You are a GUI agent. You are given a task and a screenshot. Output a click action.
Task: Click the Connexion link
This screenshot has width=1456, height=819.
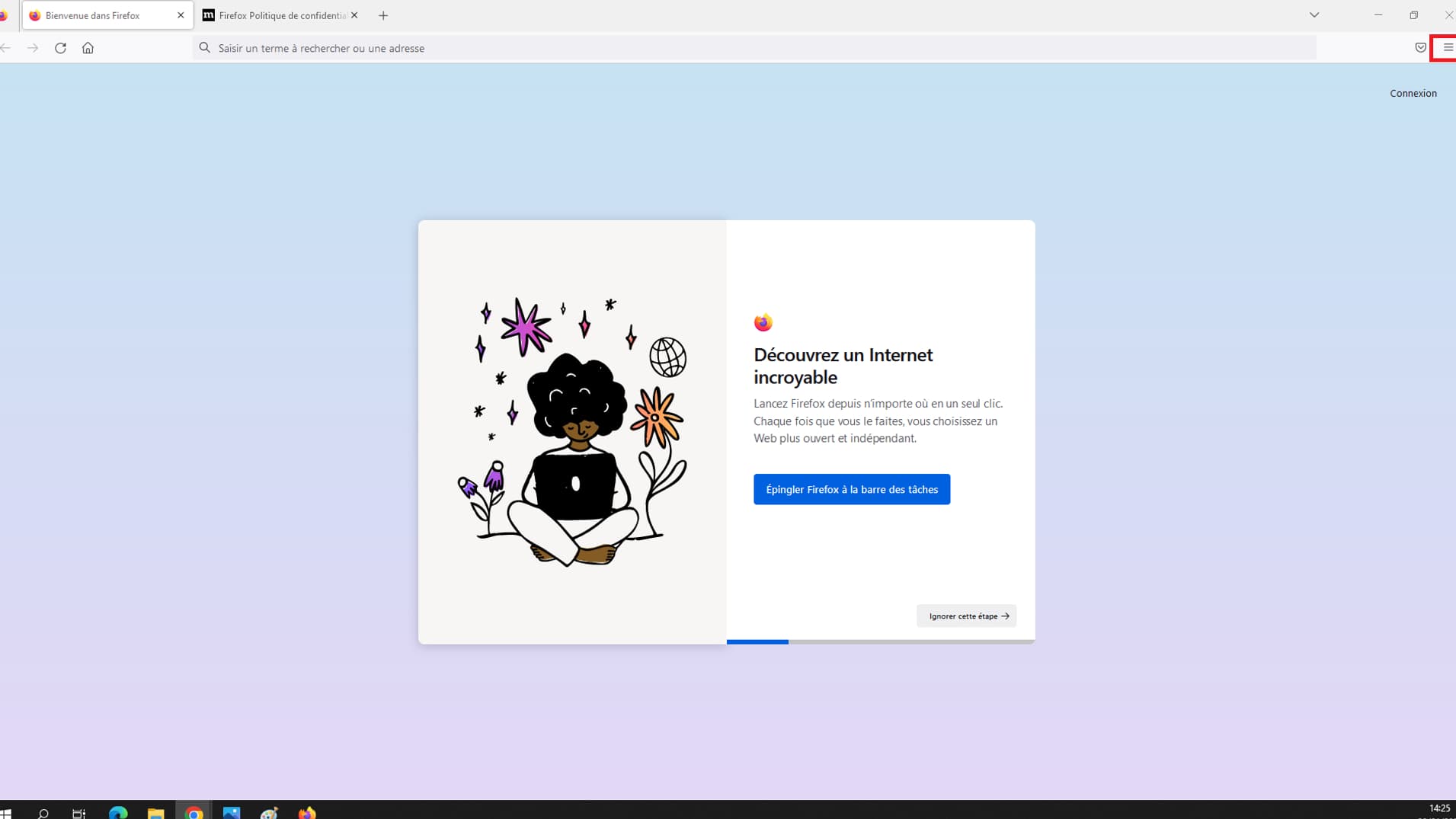[x=1413, y=93]
